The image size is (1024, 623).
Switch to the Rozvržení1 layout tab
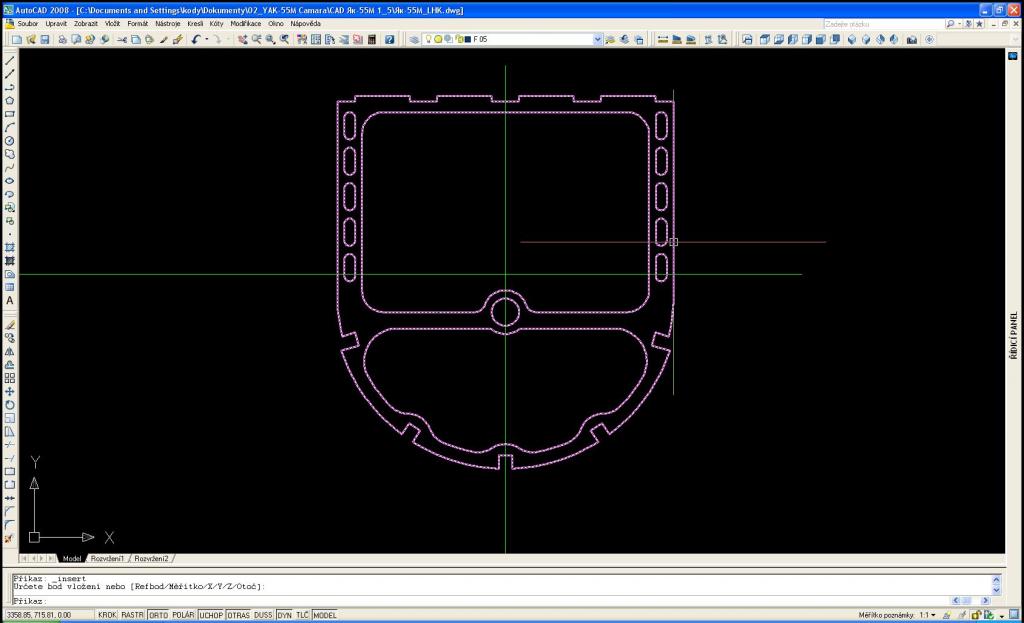coord(108,558)
